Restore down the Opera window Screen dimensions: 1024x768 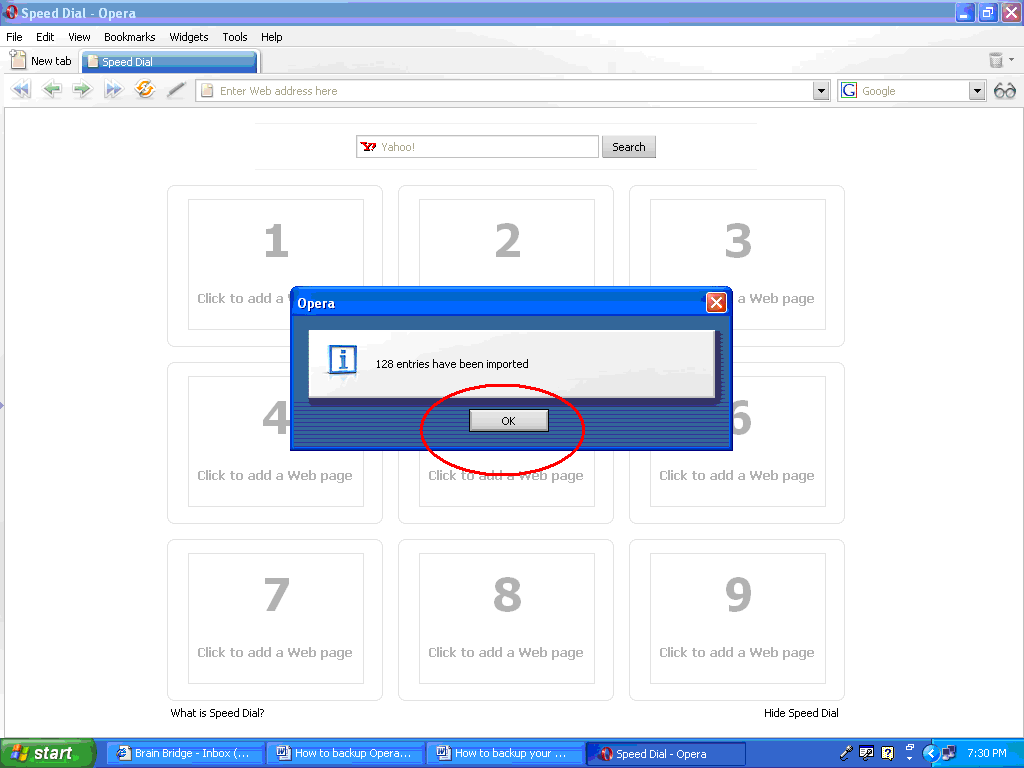coord(988,12)
